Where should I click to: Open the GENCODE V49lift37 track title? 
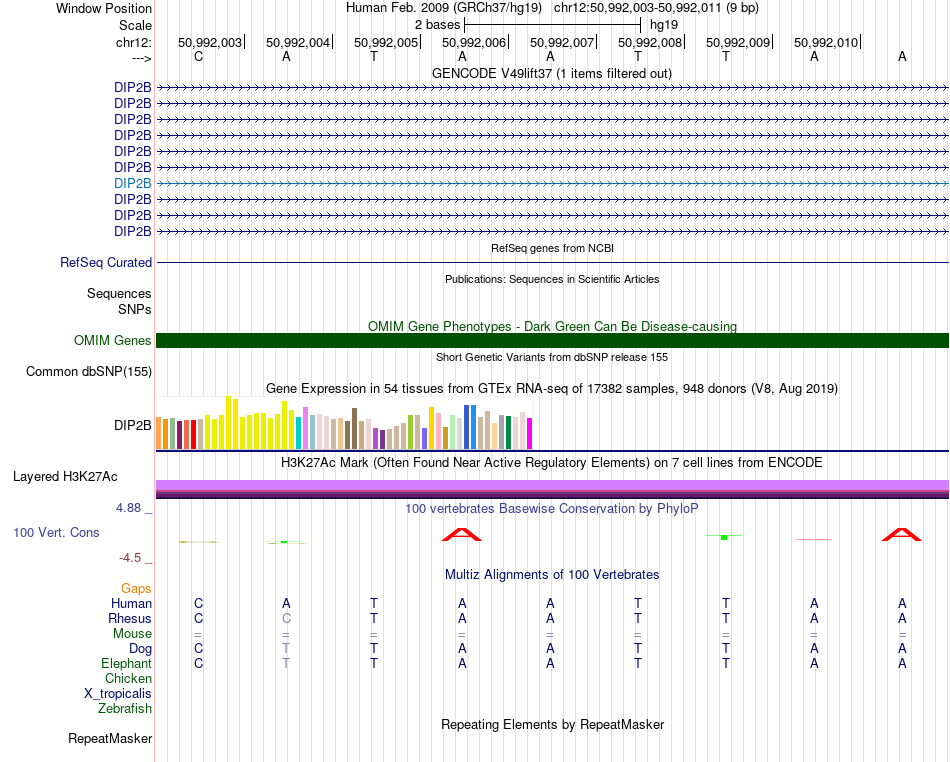pos(551,73)
